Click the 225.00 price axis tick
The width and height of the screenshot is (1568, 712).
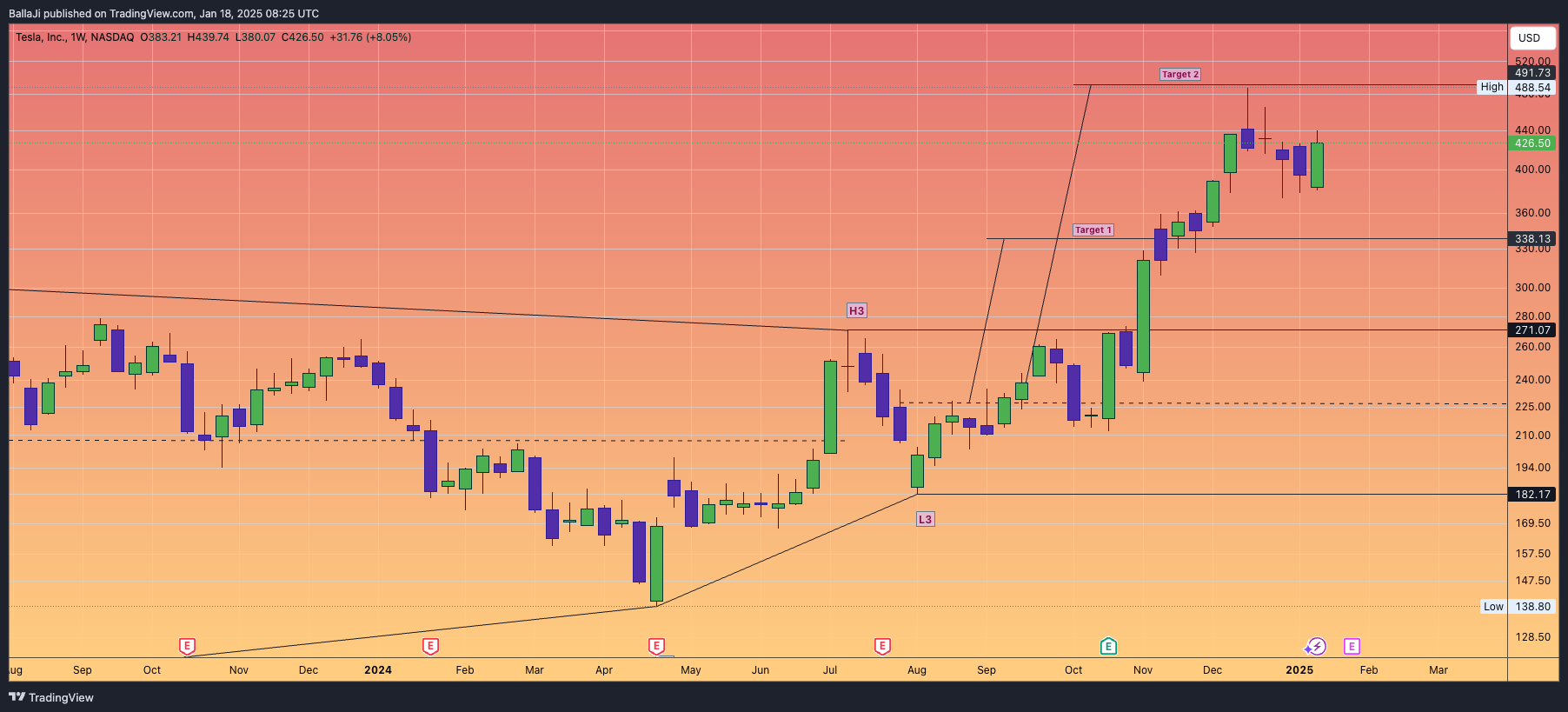point(1532,407)
